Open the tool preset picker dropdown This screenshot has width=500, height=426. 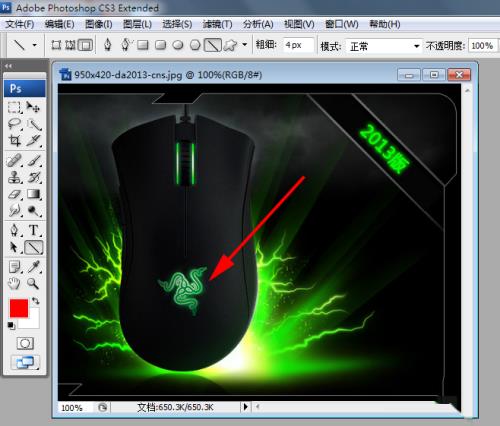(34, 45)
